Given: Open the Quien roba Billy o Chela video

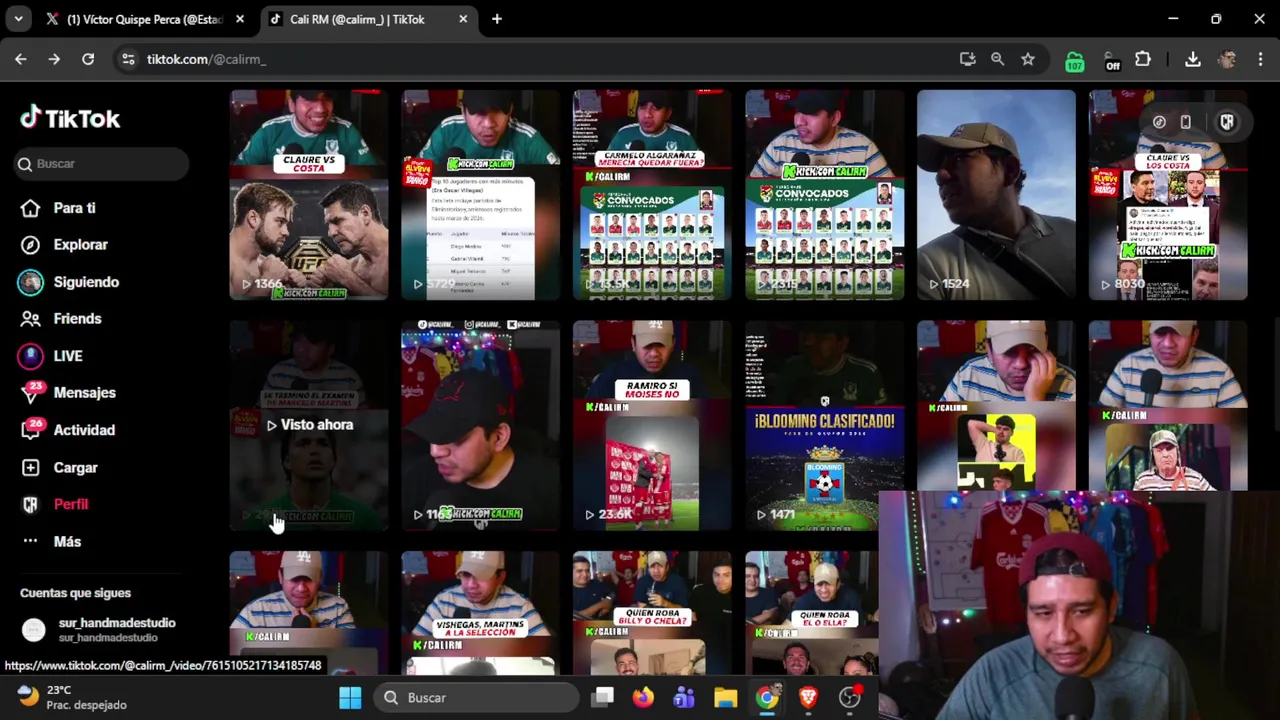Looking at the screenshot, I should click(x=652, y=613).
